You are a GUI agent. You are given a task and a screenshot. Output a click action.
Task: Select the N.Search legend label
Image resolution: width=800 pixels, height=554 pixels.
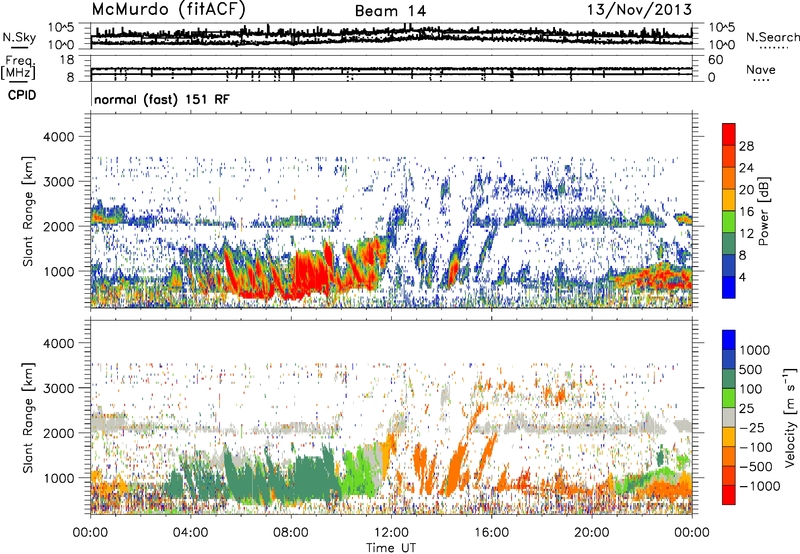772,37
